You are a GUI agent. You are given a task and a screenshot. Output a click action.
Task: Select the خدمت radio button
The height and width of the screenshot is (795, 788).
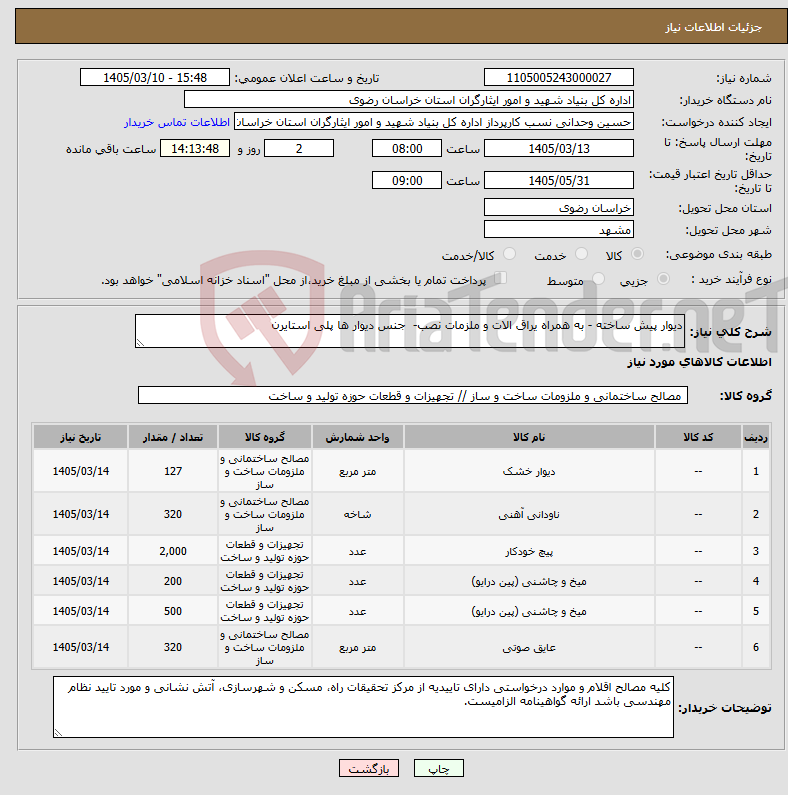point(581,254)
